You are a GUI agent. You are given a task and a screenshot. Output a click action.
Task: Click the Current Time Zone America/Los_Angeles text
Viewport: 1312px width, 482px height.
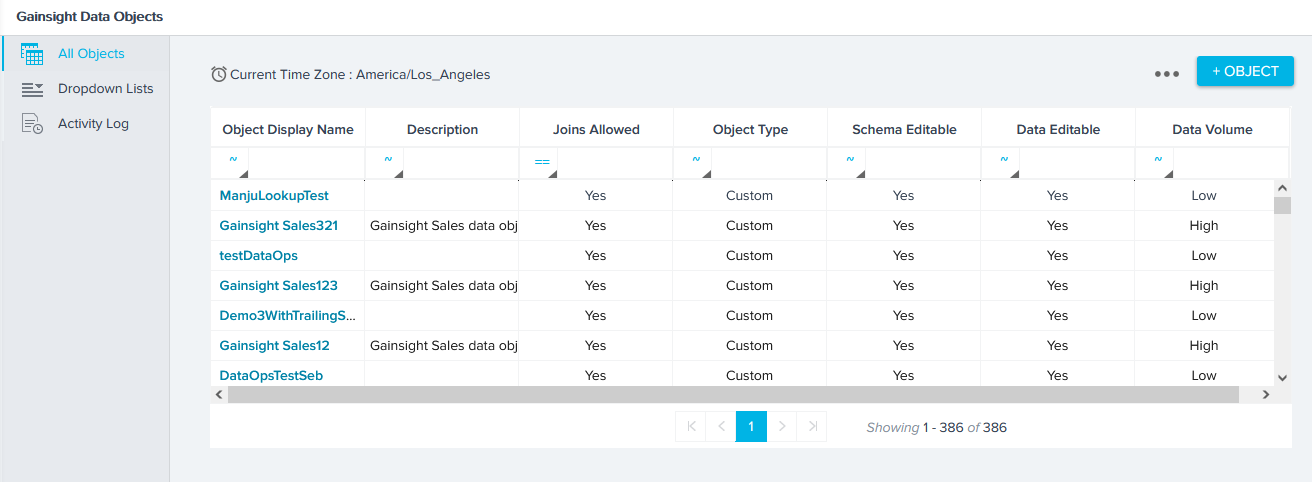(360, 74)
